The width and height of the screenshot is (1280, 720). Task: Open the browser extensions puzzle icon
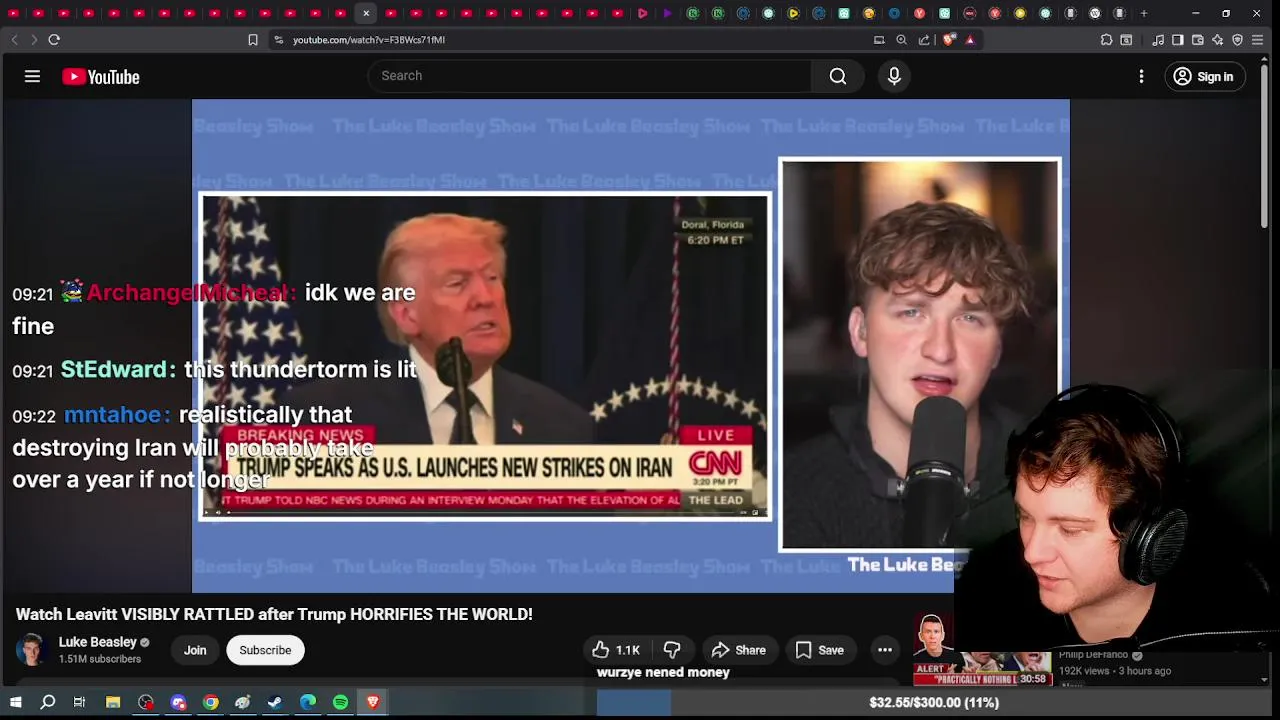click(1106, 40)
